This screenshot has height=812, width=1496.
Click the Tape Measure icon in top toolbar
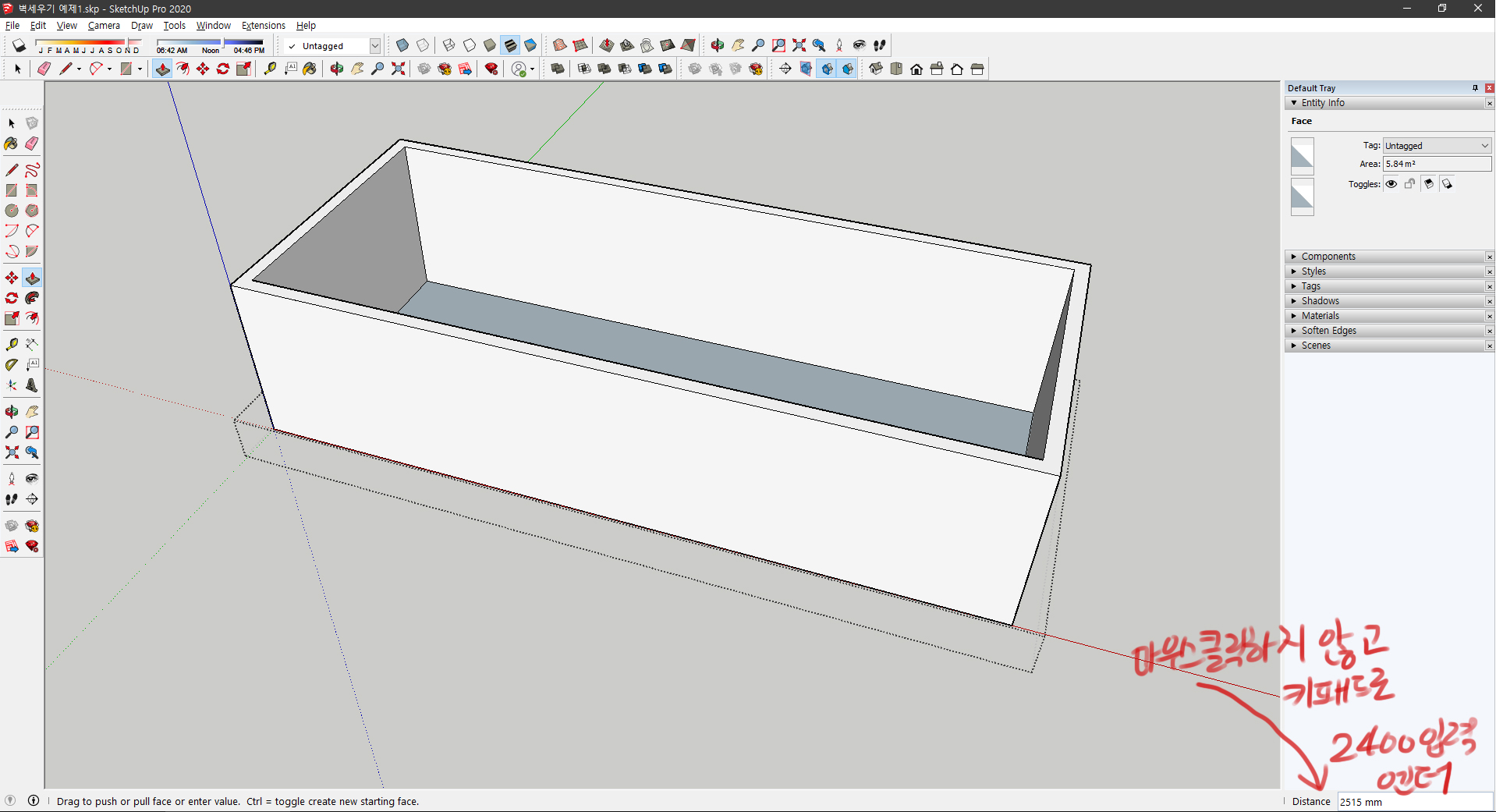pyautogui.click(x=270, y=69)
